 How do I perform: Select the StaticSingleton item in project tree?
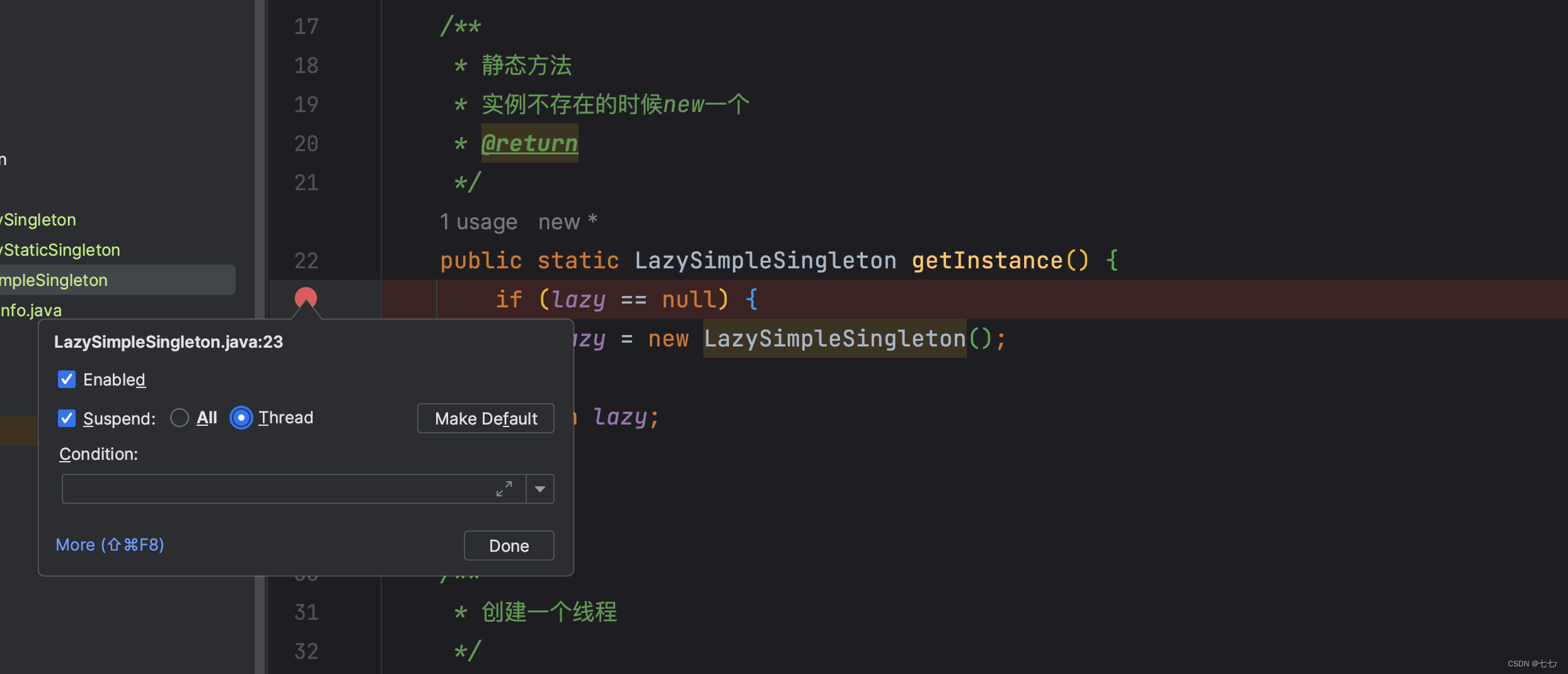pos(61,250)
